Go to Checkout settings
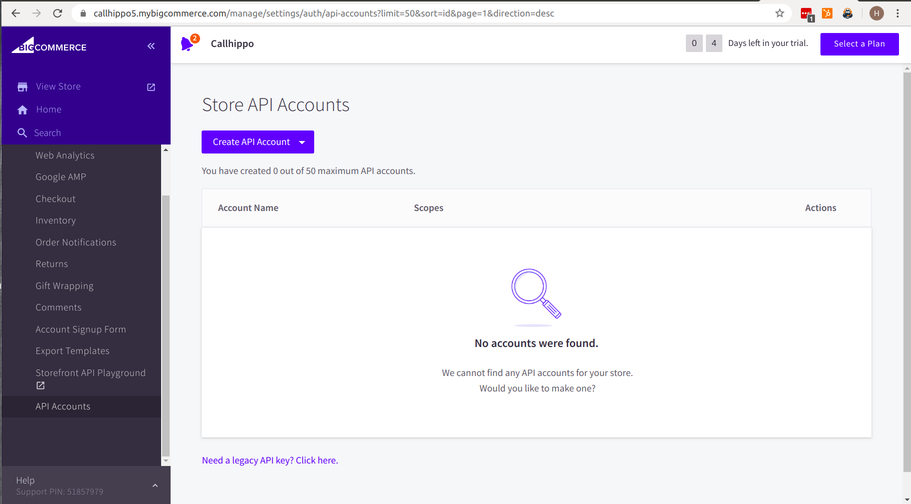This screenshot has height=504, width=911. pyautogui.click(x=55, y=199)
